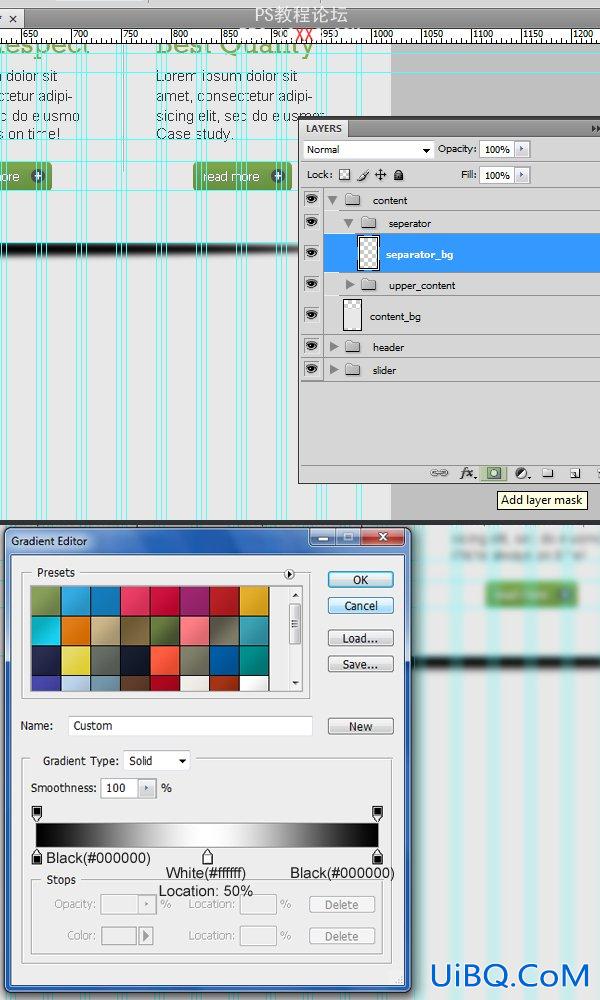
Task: Collapse the seperator group triangle
Action: pyautogui.click(x=348, y=223)
